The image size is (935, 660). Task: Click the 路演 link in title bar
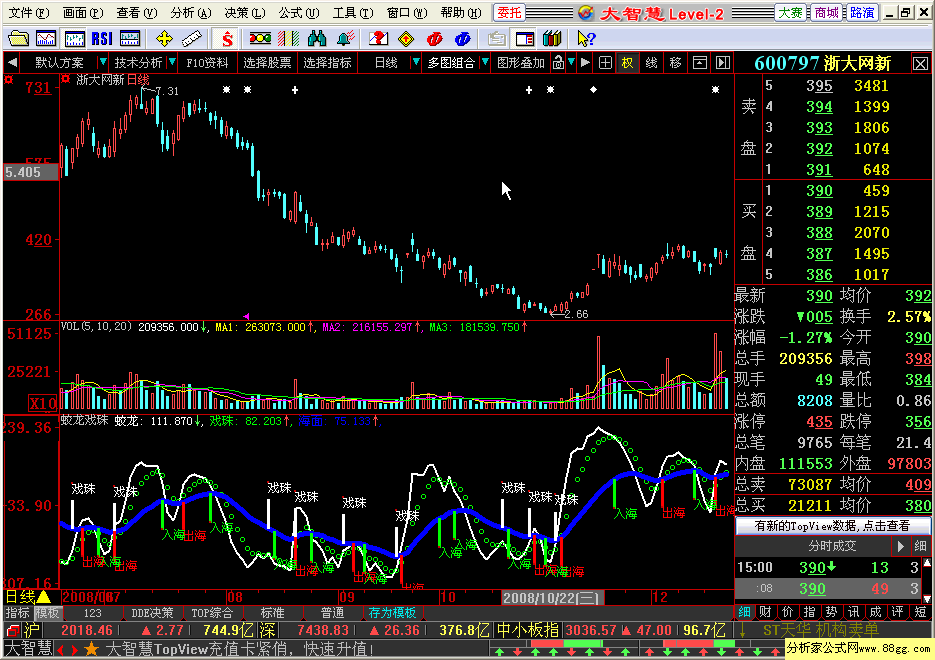coord(862,13)
